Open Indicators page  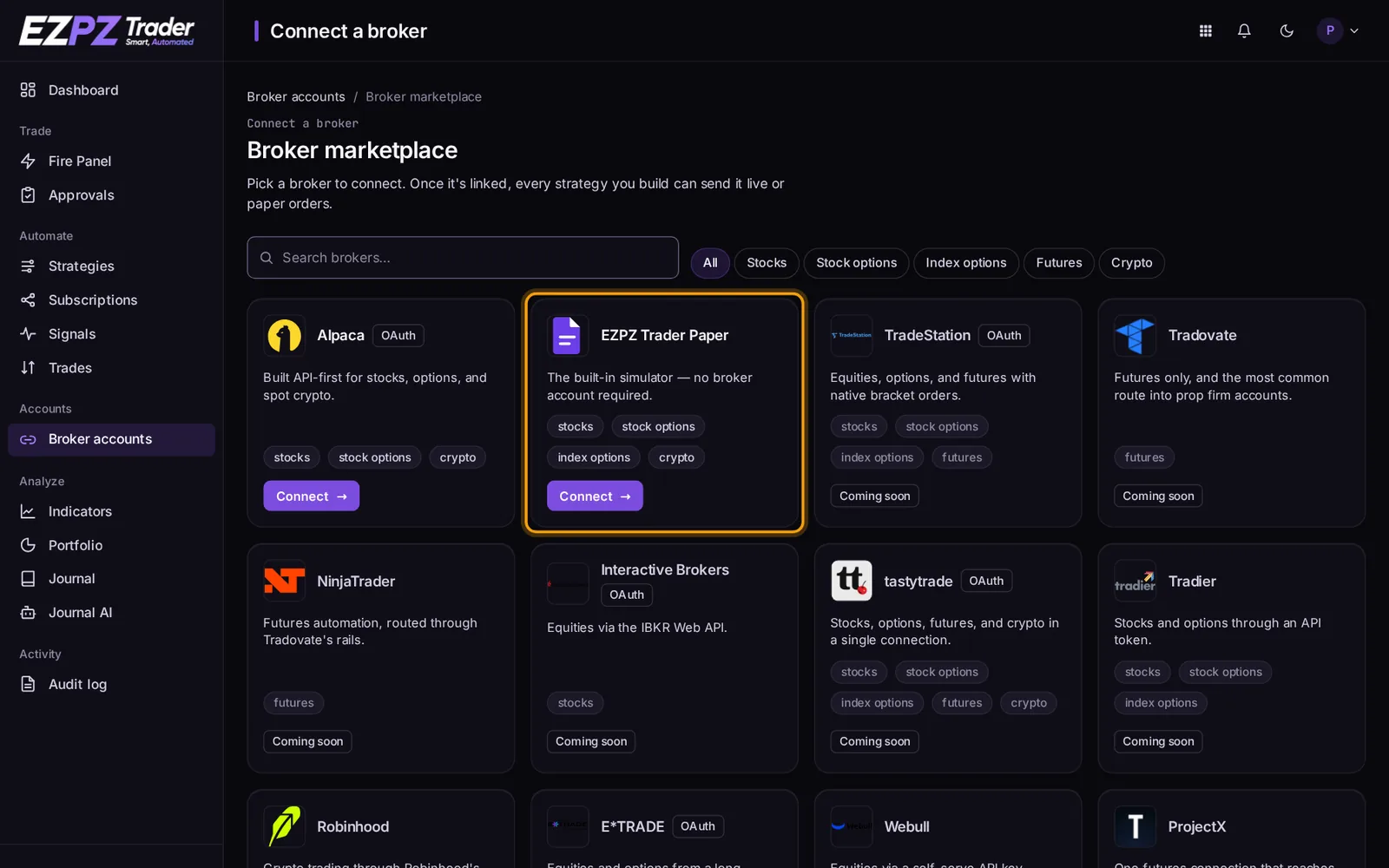click(x=111, y=512)
